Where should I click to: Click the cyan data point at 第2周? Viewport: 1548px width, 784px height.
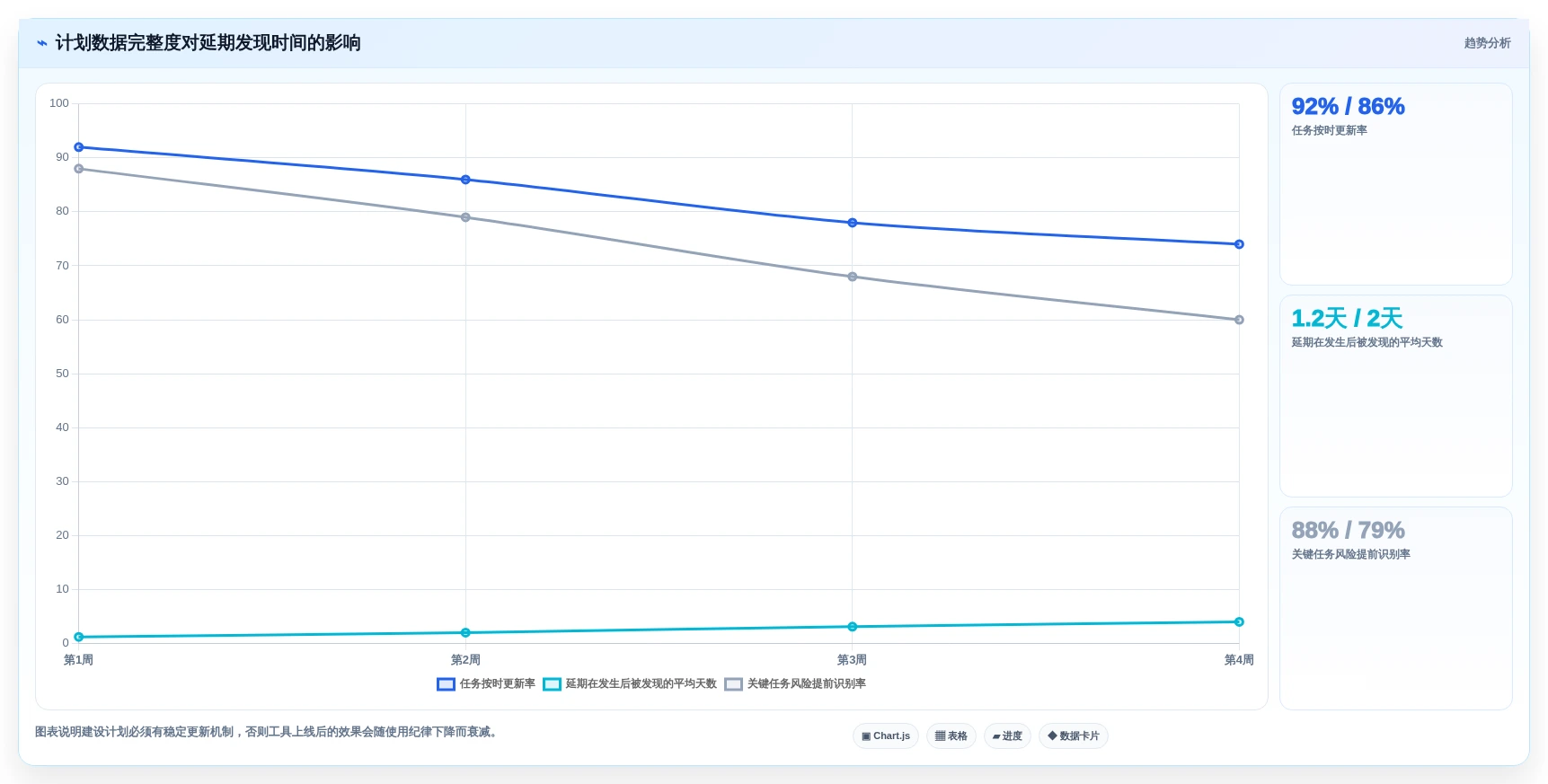[x=465, y=633]
